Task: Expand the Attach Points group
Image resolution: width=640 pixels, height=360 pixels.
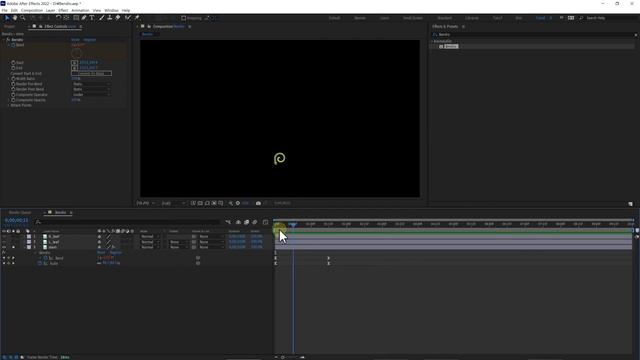Action: 8,105
